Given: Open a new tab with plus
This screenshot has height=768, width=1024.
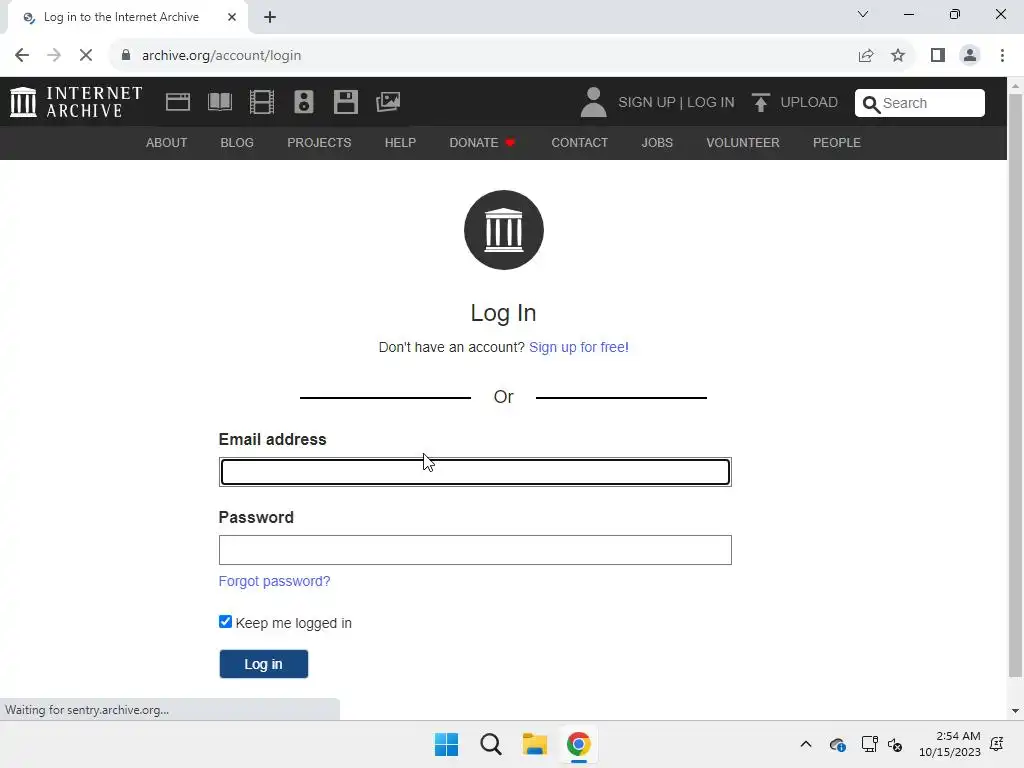Looking at the screenshot, I should coord(270,17).
